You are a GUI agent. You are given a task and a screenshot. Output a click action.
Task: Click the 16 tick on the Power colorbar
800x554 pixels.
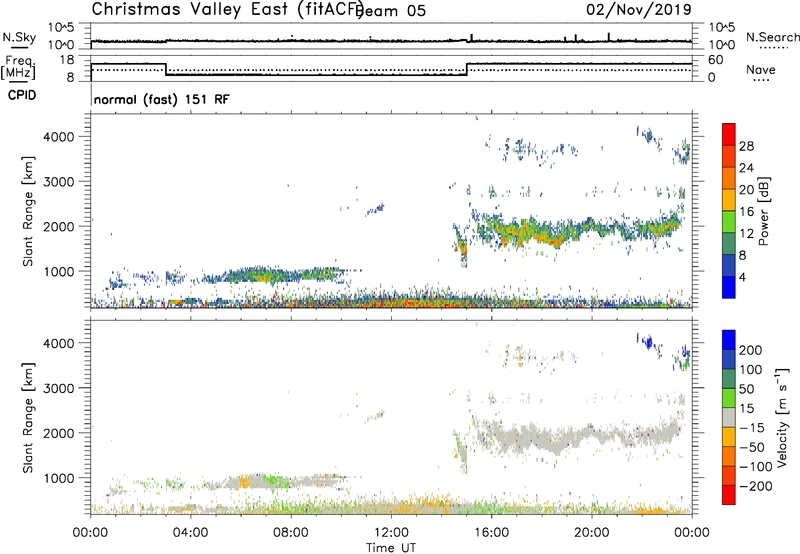[x=746, y=211]
